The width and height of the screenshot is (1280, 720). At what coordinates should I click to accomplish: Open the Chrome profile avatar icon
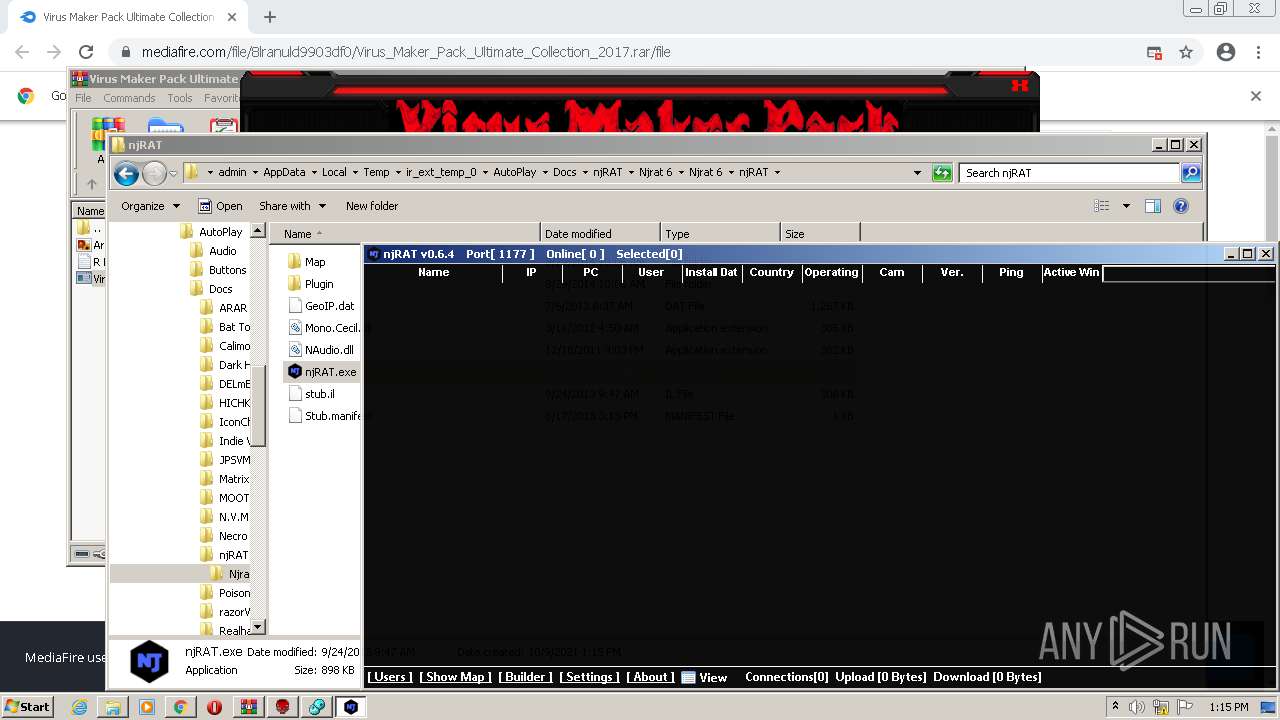tap(1226, 52)
